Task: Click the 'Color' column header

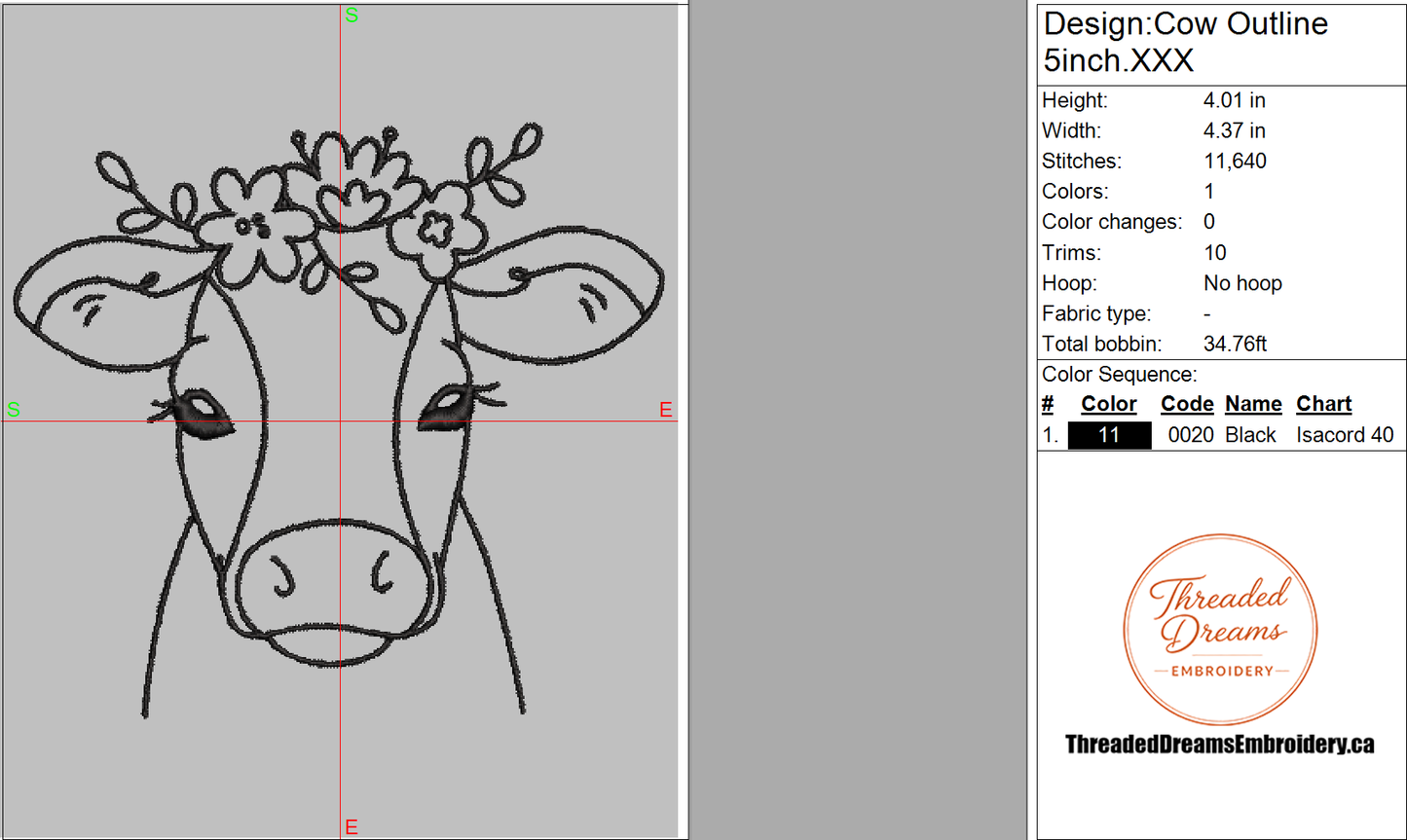Action: click(x=1108, y=404)
